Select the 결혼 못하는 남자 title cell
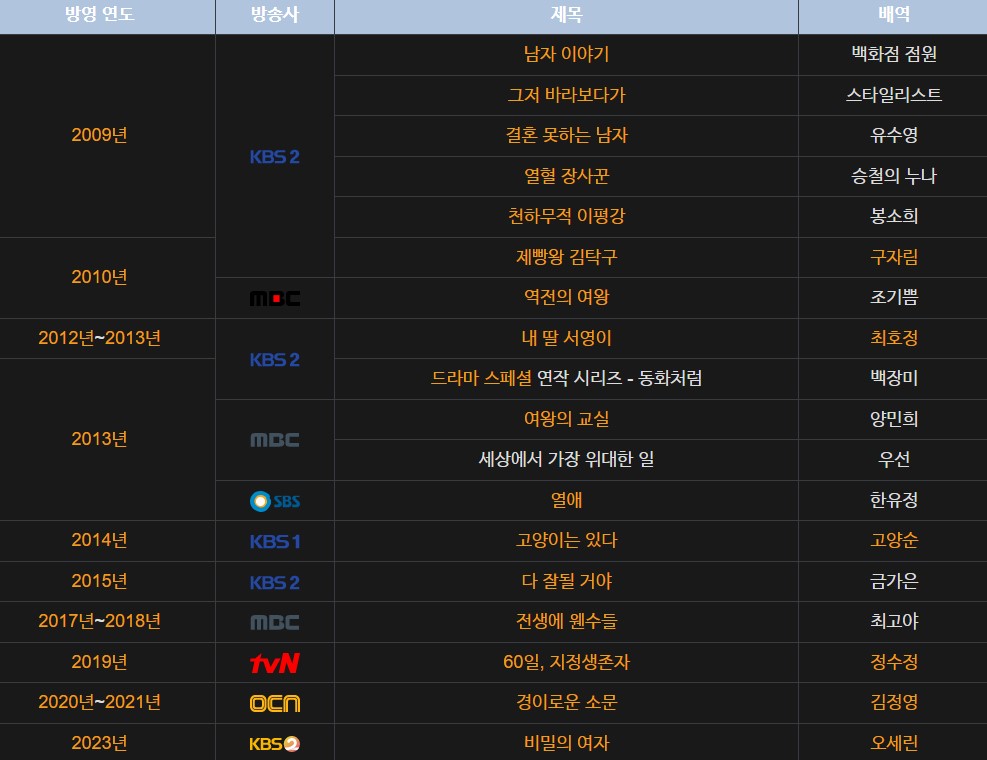 (x=565, y=136)
